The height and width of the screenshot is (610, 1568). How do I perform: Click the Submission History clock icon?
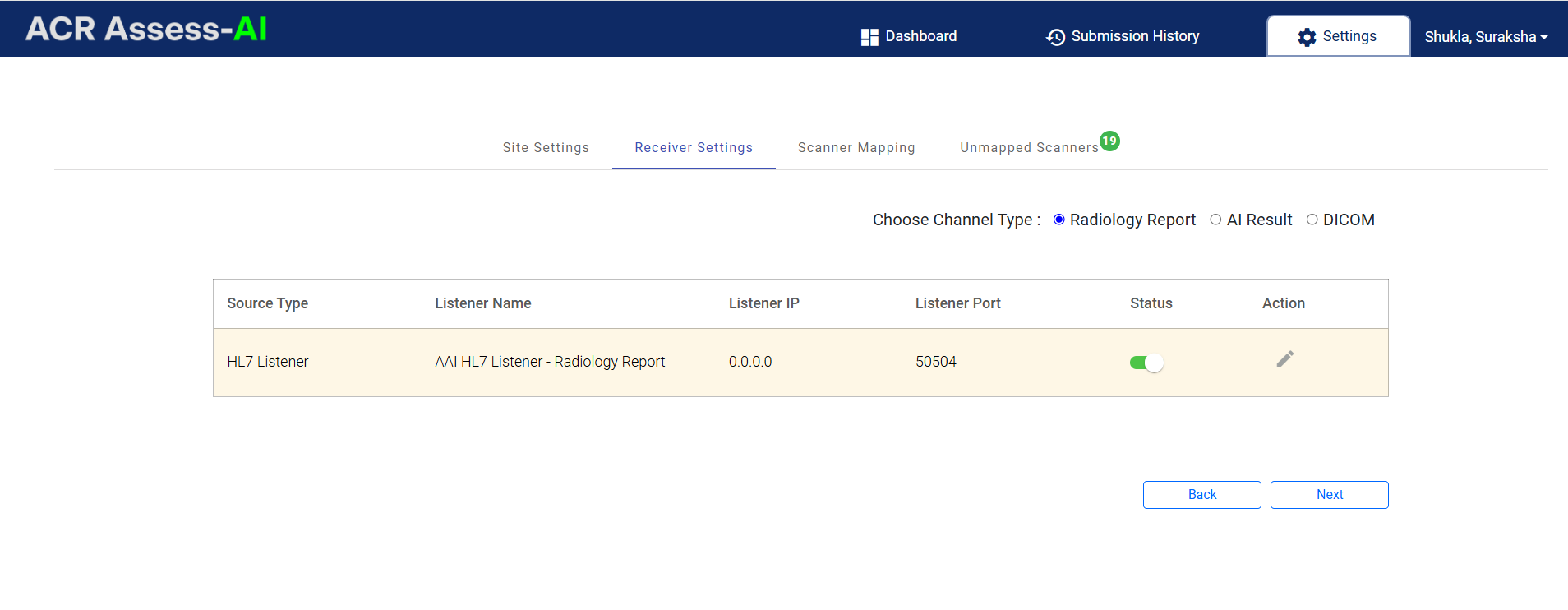coord(1055,37)
